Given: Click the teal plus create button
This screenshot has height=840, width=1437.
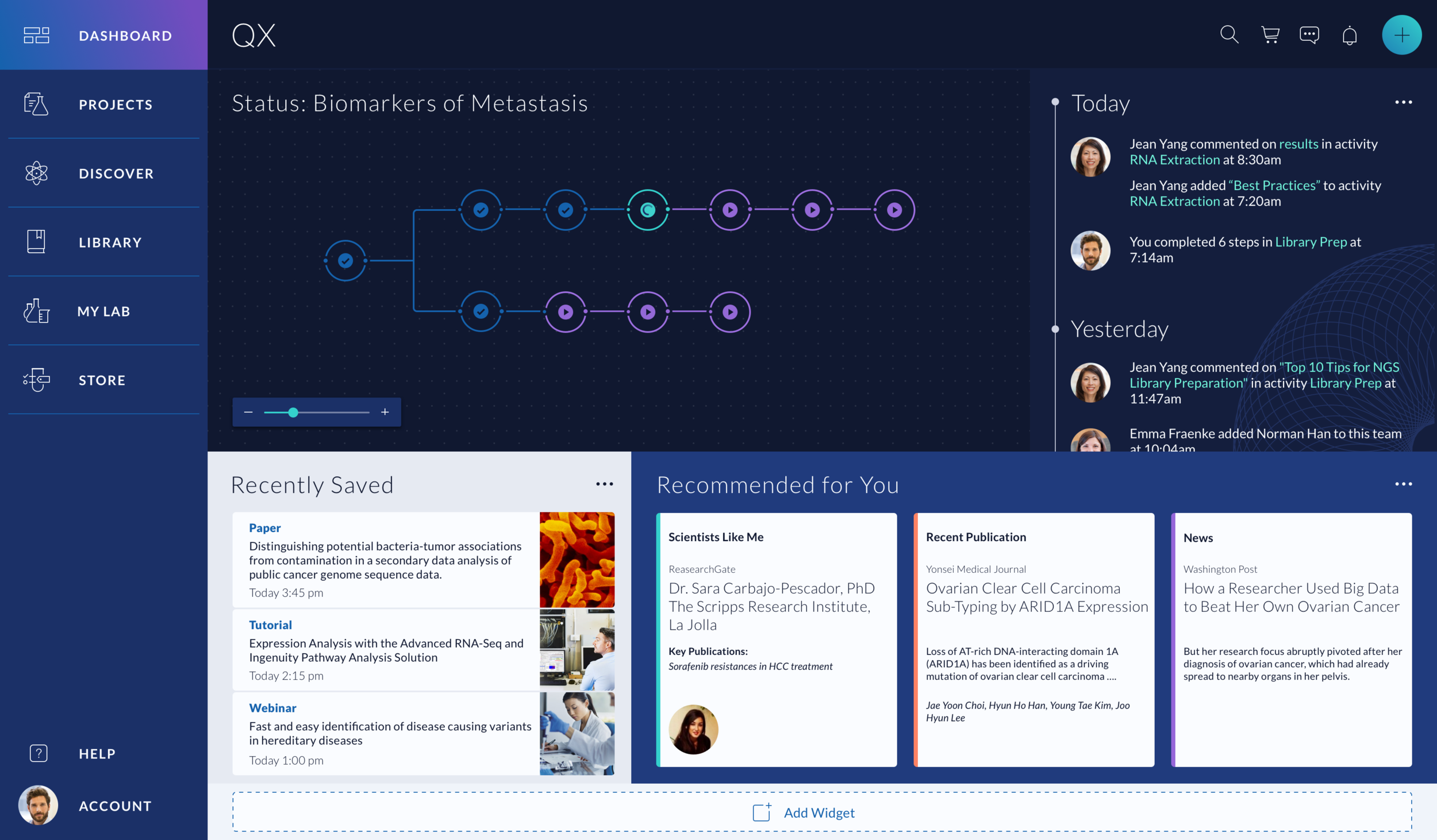Looking at the screenshot, I should [x=1401, y=34].
